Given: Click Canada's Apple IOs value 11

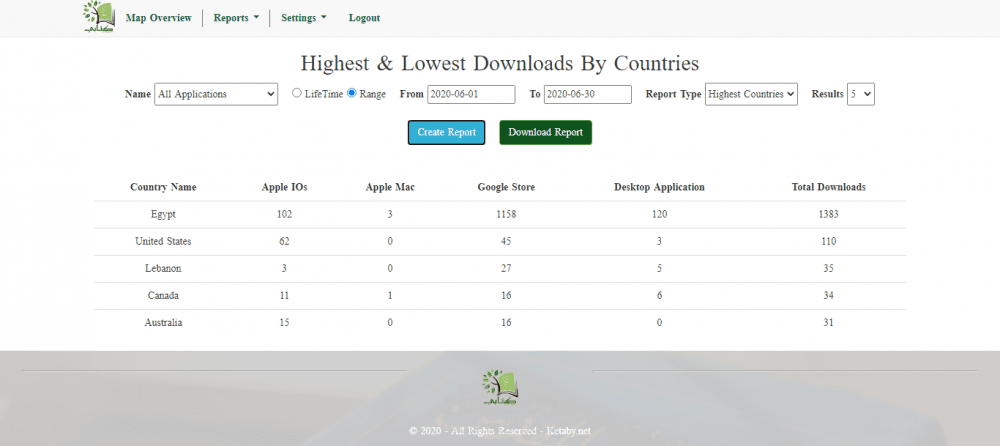Looking at the screenshot, I should [x=284, y=295].
